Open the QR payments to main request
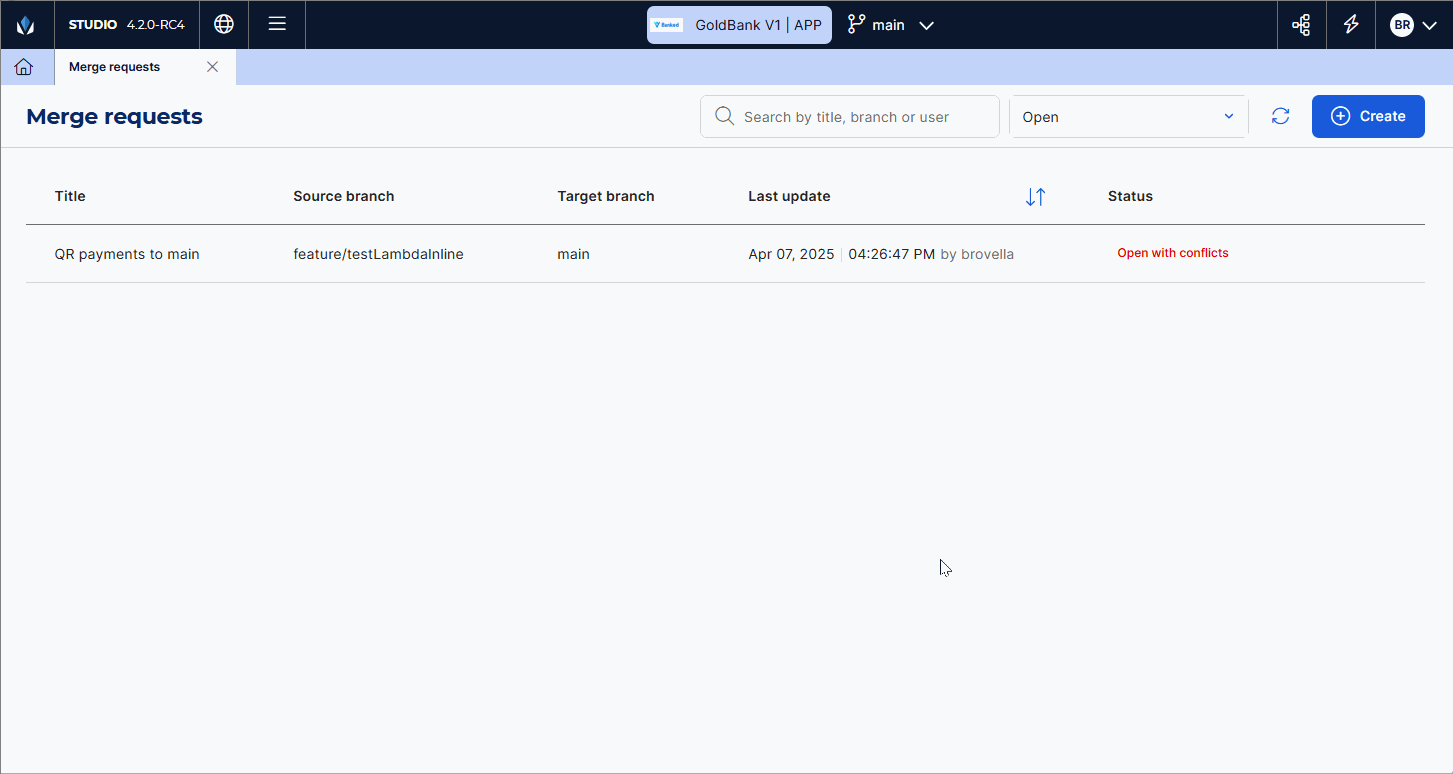This screenshot has height=774, width=1453. click(127, 254)
